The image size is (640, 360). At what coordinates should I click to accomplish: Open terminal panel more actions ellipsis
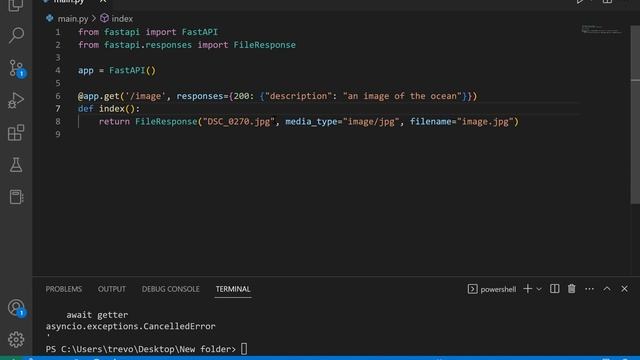coord(589,289)
